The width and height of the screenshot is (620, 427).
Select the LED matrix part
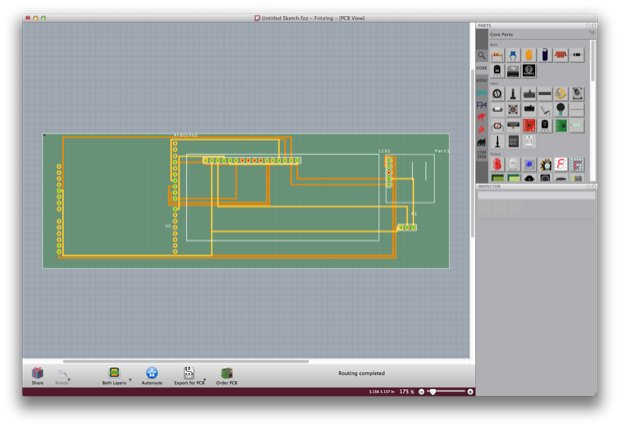click(577, 164)
